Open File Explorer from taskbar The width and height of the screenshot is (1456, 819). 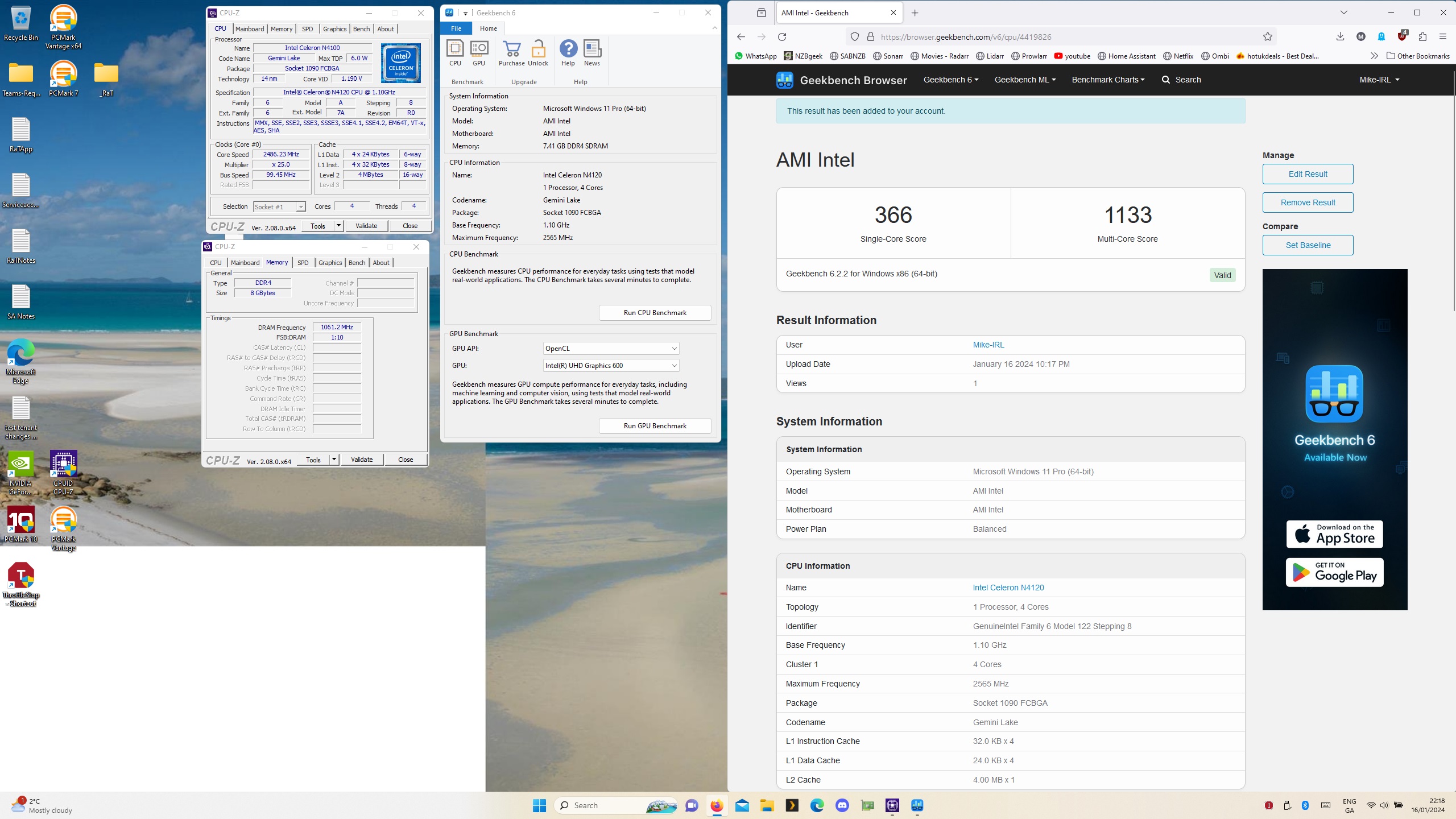[767, 805]
